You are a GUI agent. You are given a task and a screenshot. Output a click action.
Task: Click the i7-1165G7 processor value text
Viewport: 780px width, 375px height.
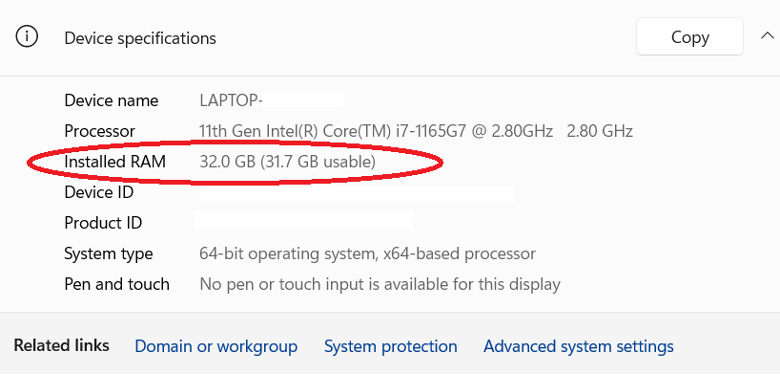pyautogui.click(x=416, y=131)
